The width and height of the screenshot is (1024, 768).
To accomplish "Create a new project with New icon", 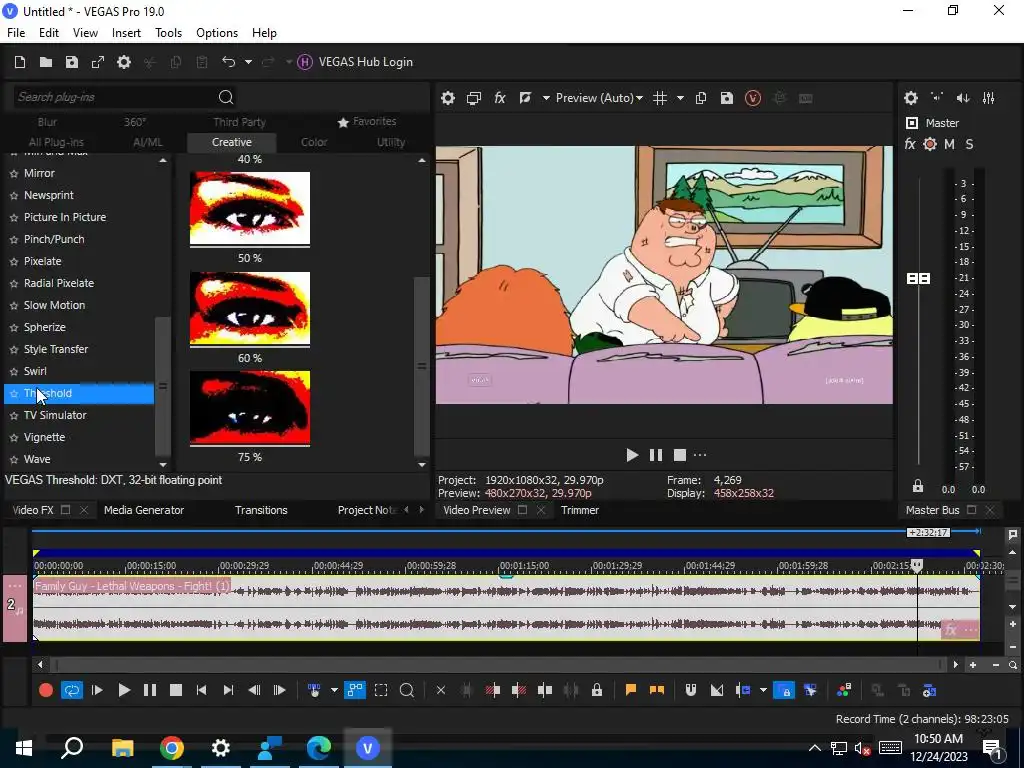I will click(20, 62).
